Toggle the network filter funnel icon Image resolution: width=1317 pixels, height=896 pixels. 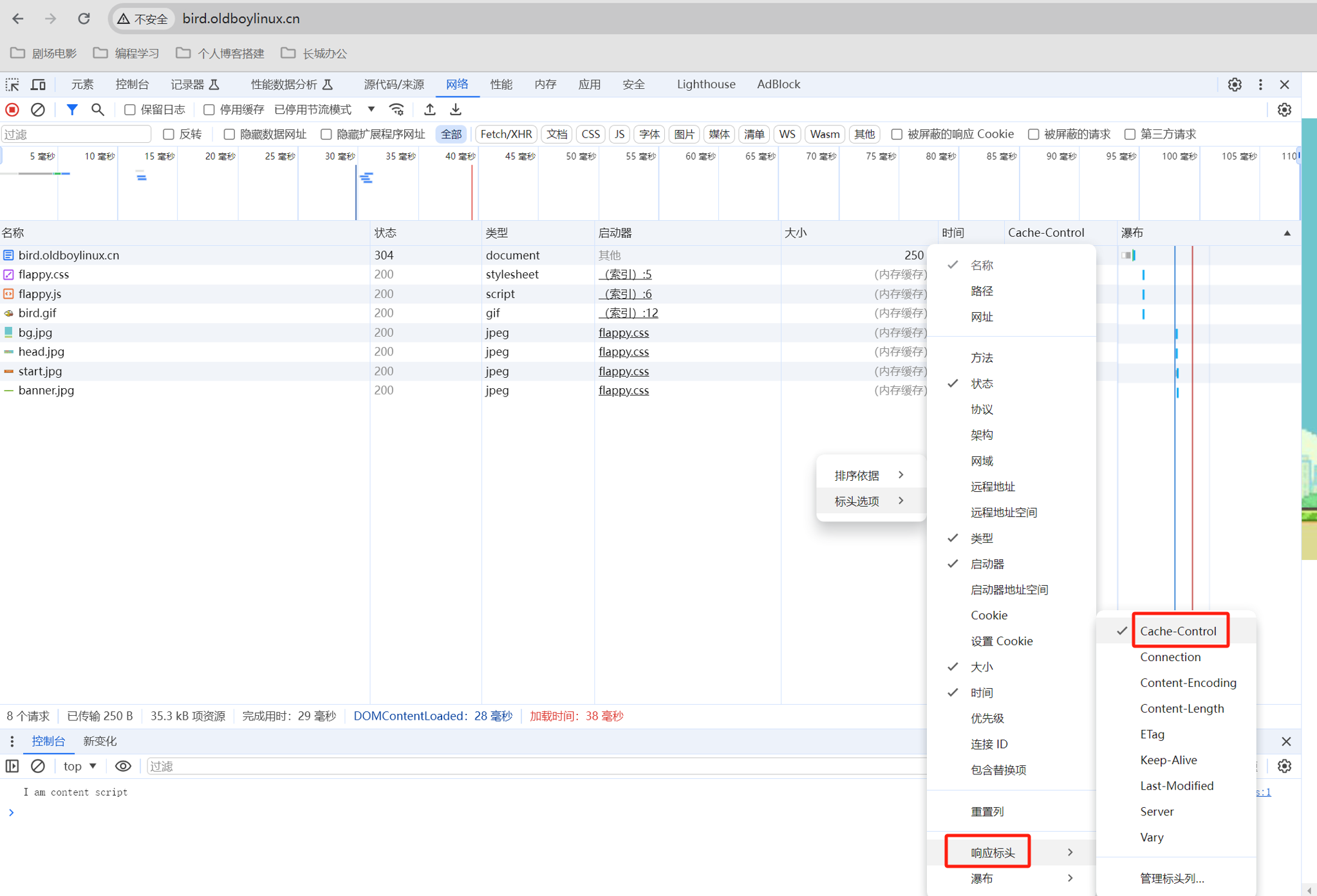pyautogui.click(x=72, y=109)
